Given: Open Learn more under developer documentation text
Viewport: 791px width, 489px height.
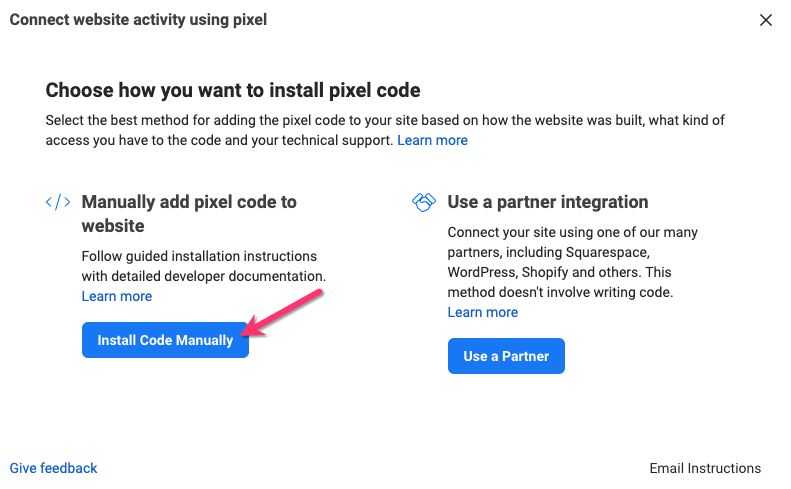Looking at the screenshot, I should point(117,296).
